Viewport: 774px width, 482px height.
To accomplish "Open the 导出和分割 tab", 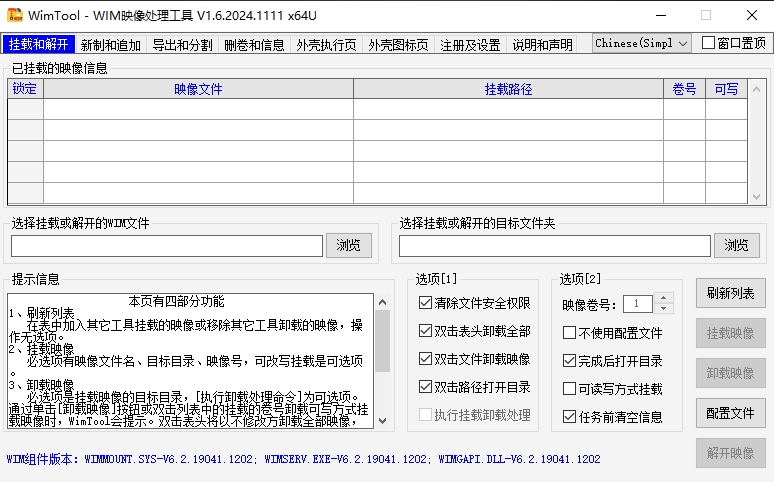I will [182, 45].
